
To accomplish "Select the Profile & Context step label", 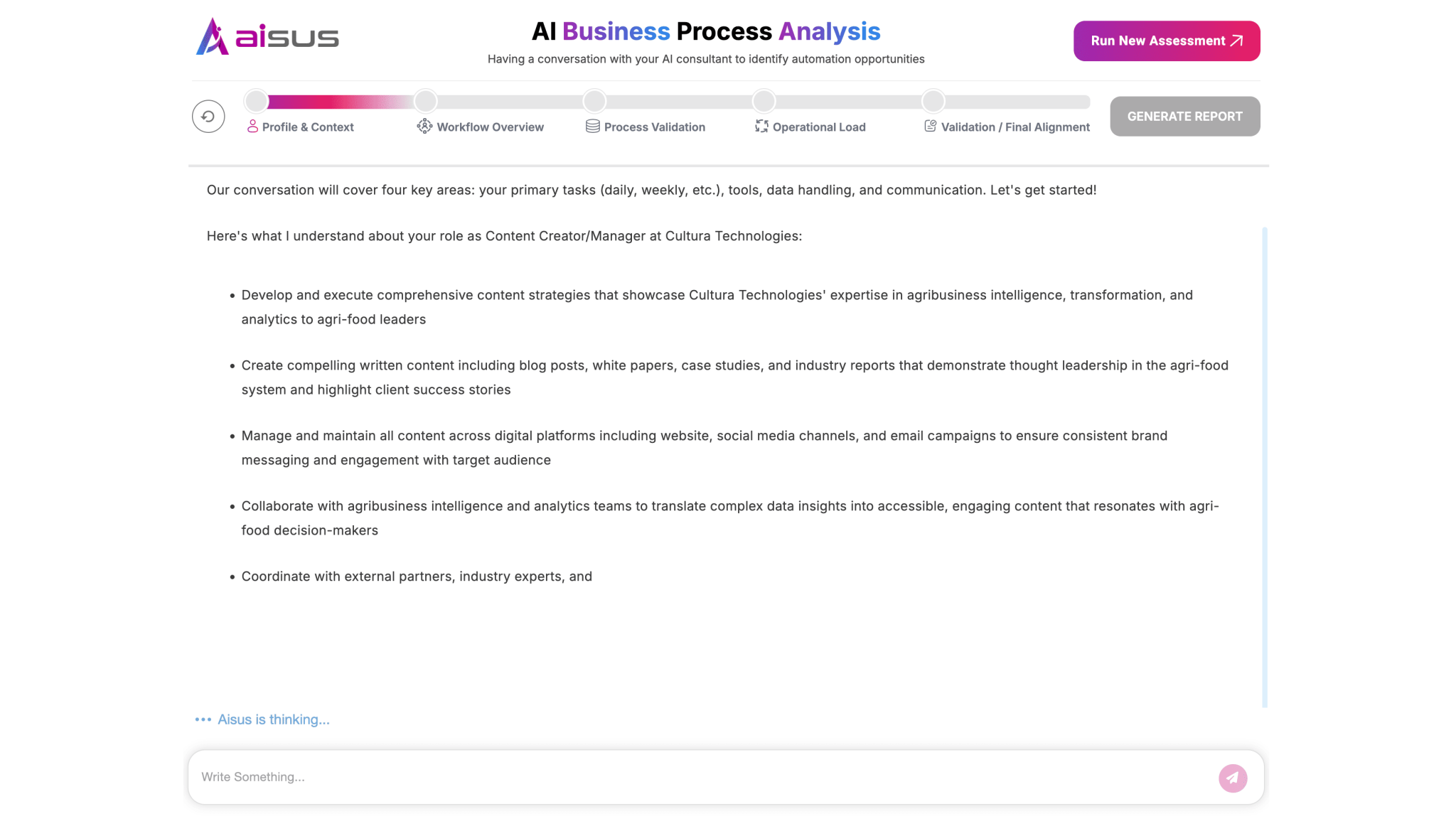I will pyautogui.click(x=308, y=127).
